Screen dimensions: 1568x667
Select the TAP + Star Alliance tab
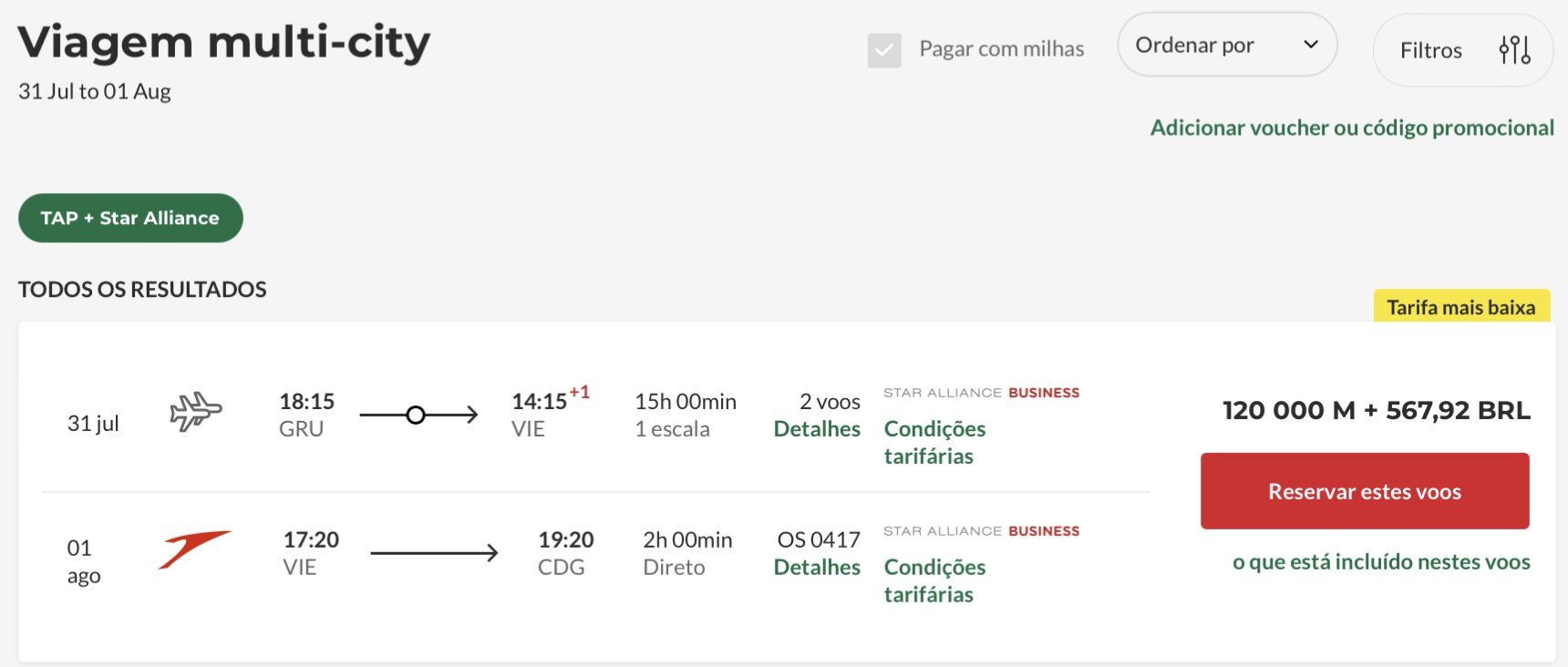pos(129,218)
